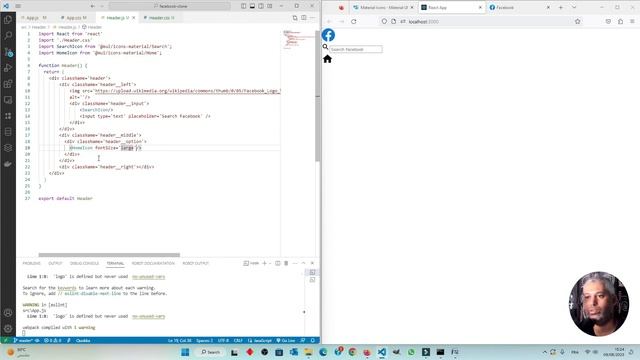Create a new terminal with the plus icon
Image resolution: width=640 pixels, height=360 pixels.
click(264, 263)
